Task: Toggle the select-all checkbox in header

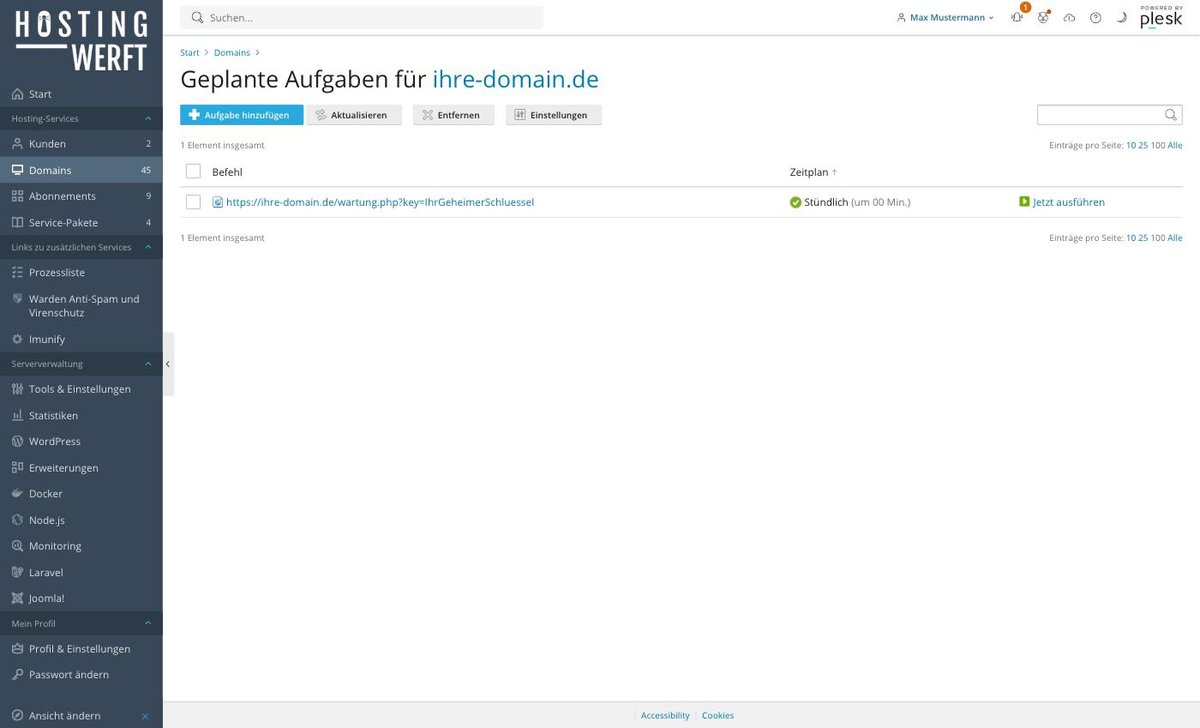Action: (193, 172)
